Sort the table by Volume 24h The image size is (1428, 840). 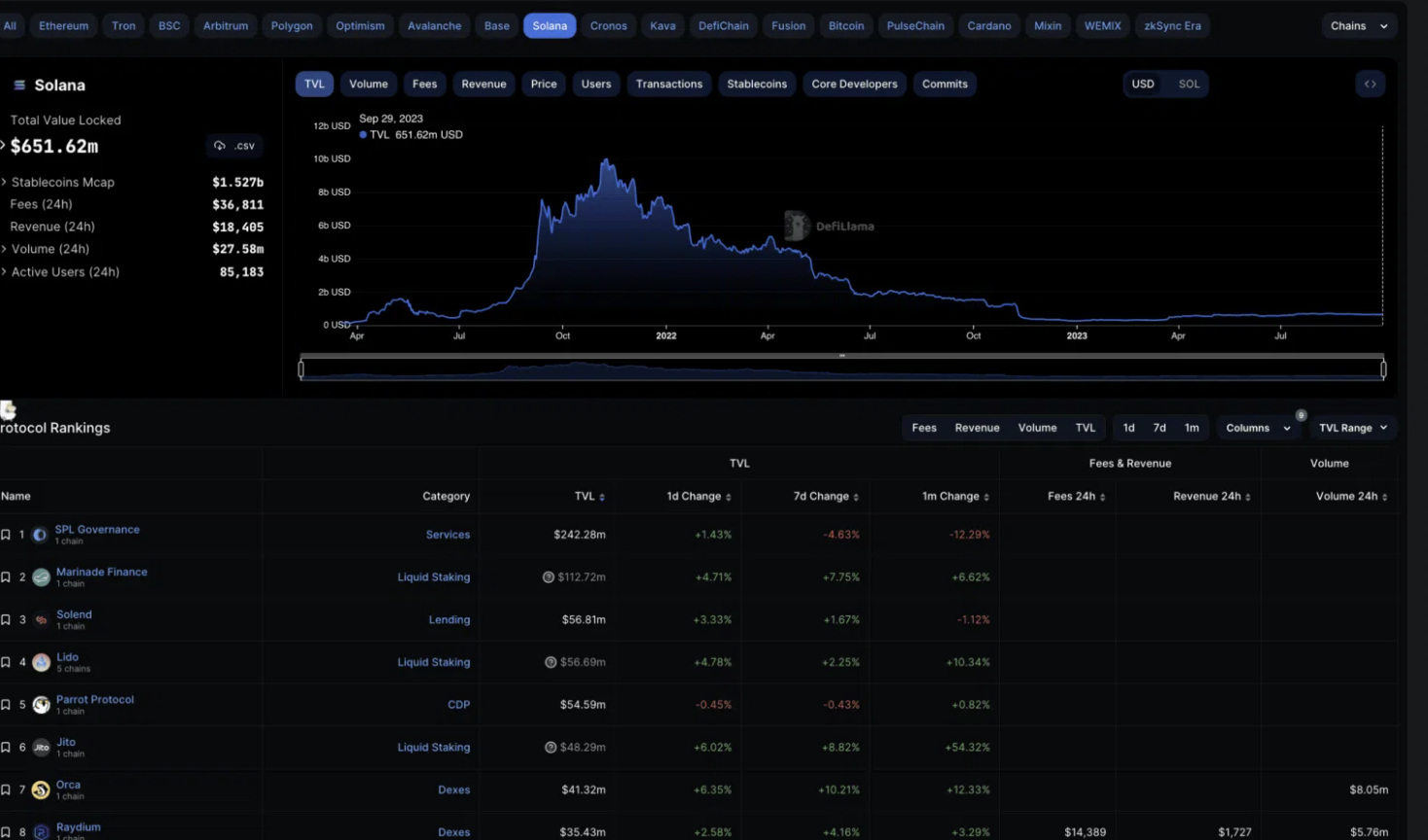(1352, 497)
